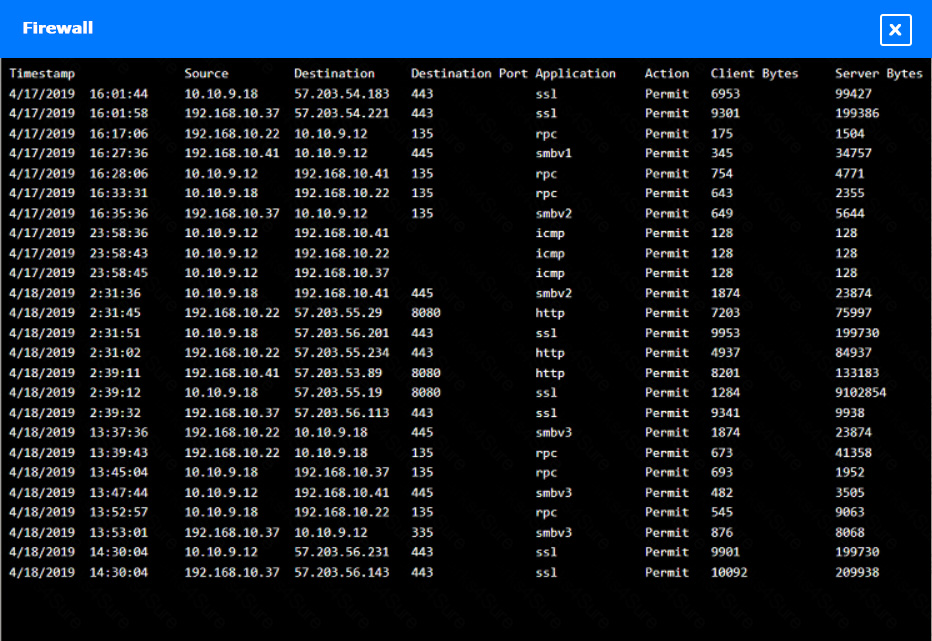Select the entry with Server Bytes 9102854
The height and width of the screenshot is (641, 932).
[400, 392]
